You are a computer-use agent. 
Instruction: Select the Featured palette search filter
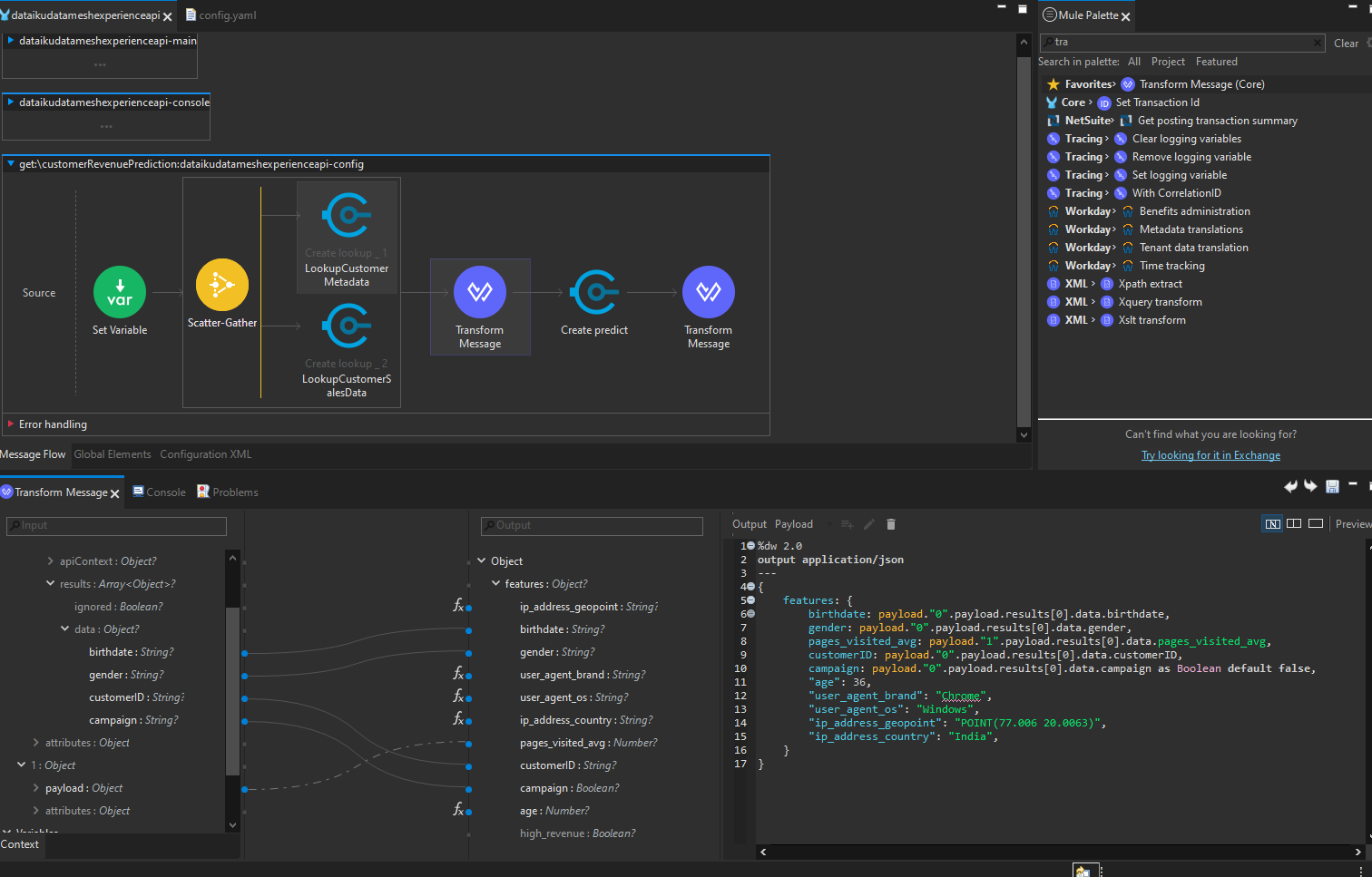click(1216, 62)
